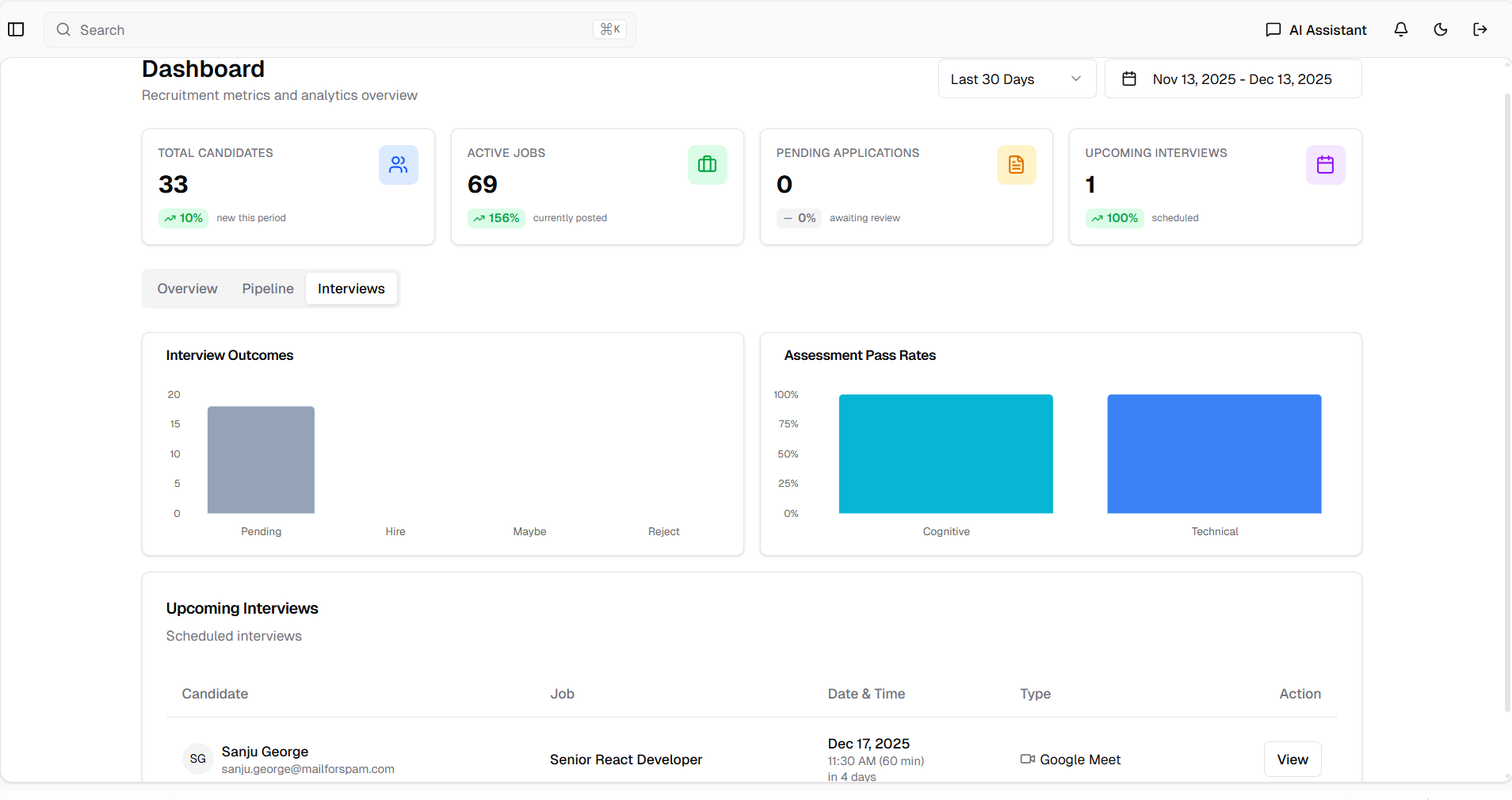The width and height of the screenshot is (1512, 800).
Task: Click the Active Jobs briefcase icon
Action: pyautogui.click(x=708, y=165)
